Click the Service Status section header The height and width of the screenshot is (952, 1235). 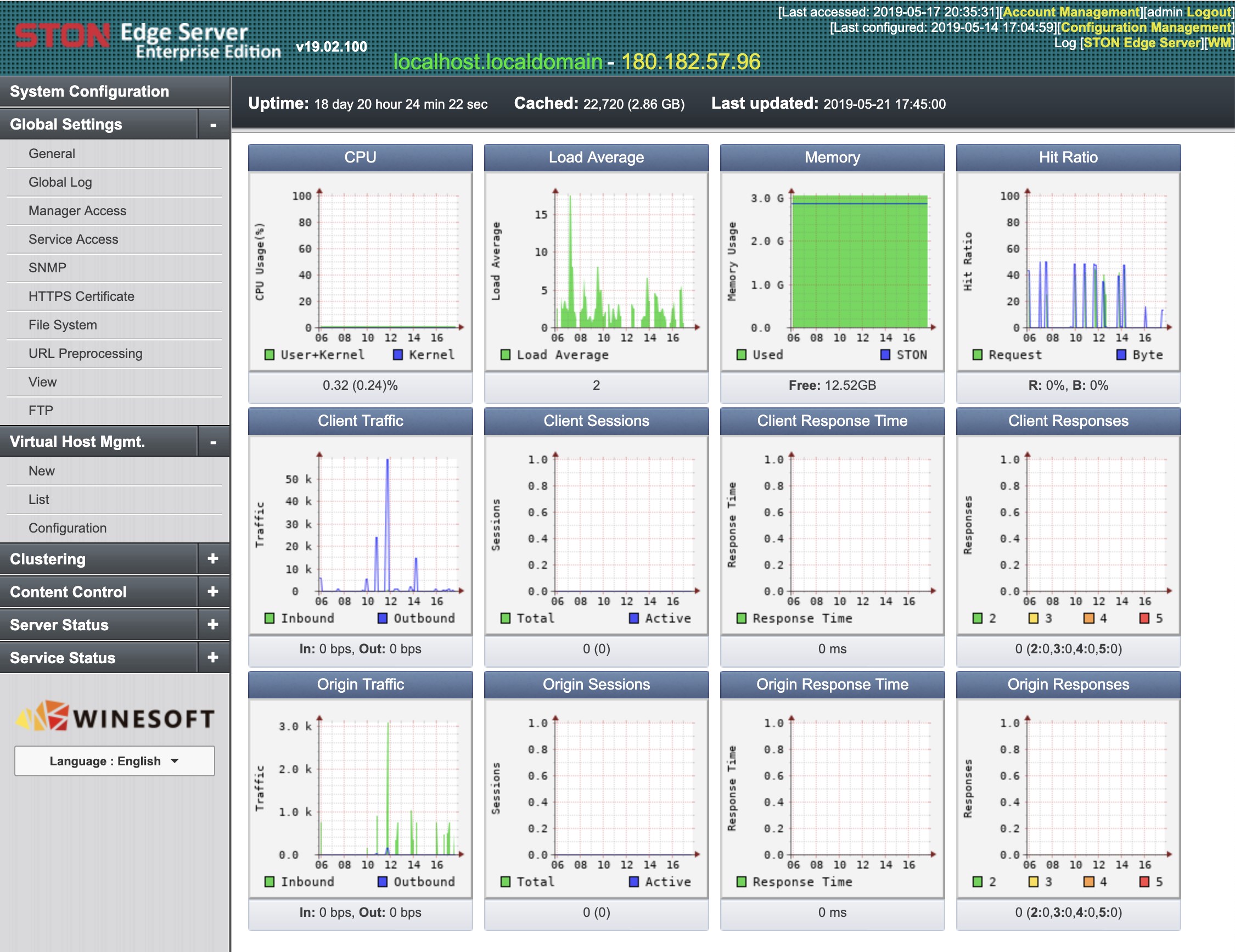[x=99, y=657]
